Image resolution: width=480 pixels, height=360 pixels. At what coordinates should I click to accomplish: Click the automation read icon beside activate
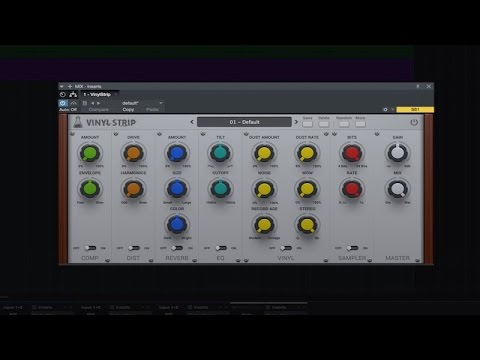(x=73, y=103)
